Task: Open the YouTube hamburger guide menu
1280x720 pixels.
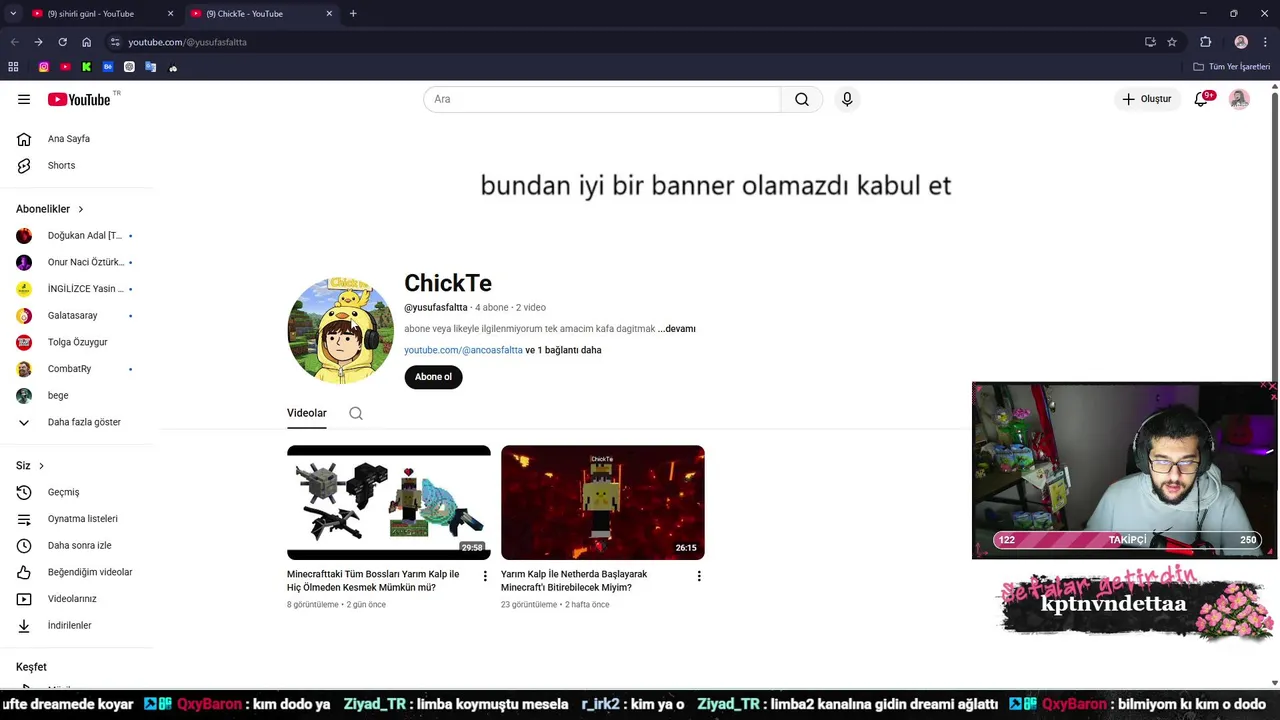Action: coord(24,99)
